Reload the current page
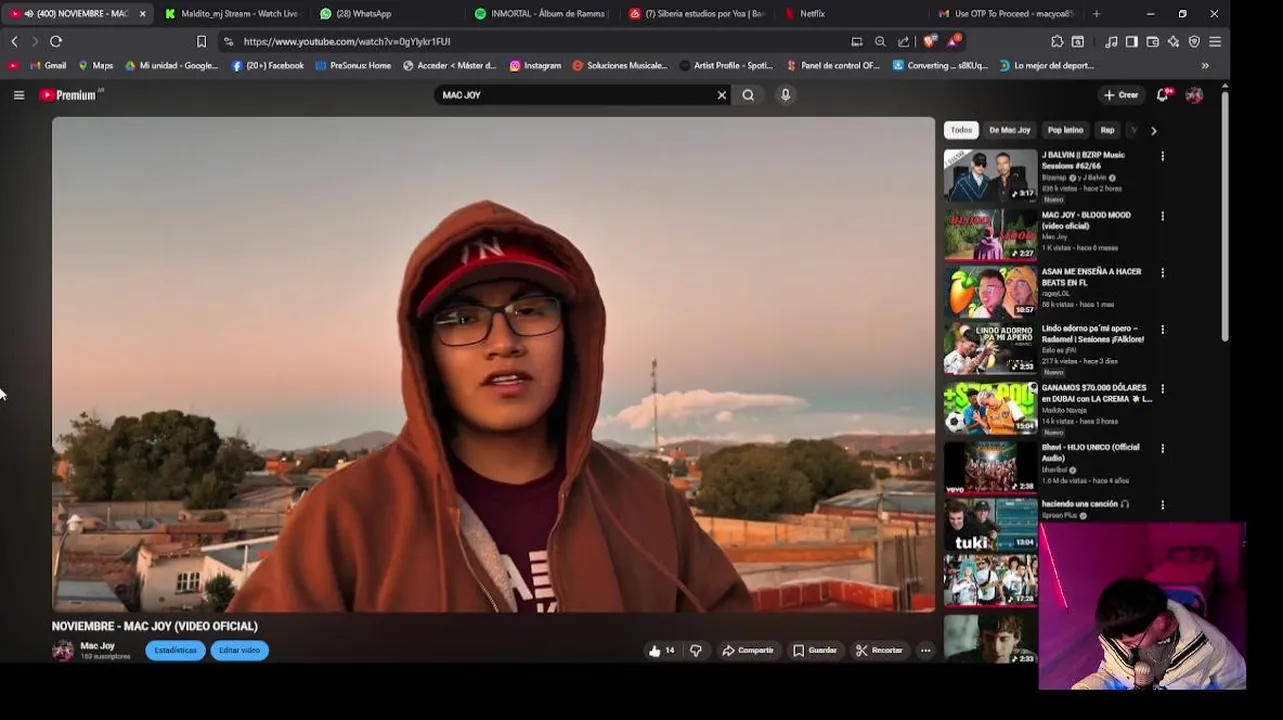 coord(56,41)
